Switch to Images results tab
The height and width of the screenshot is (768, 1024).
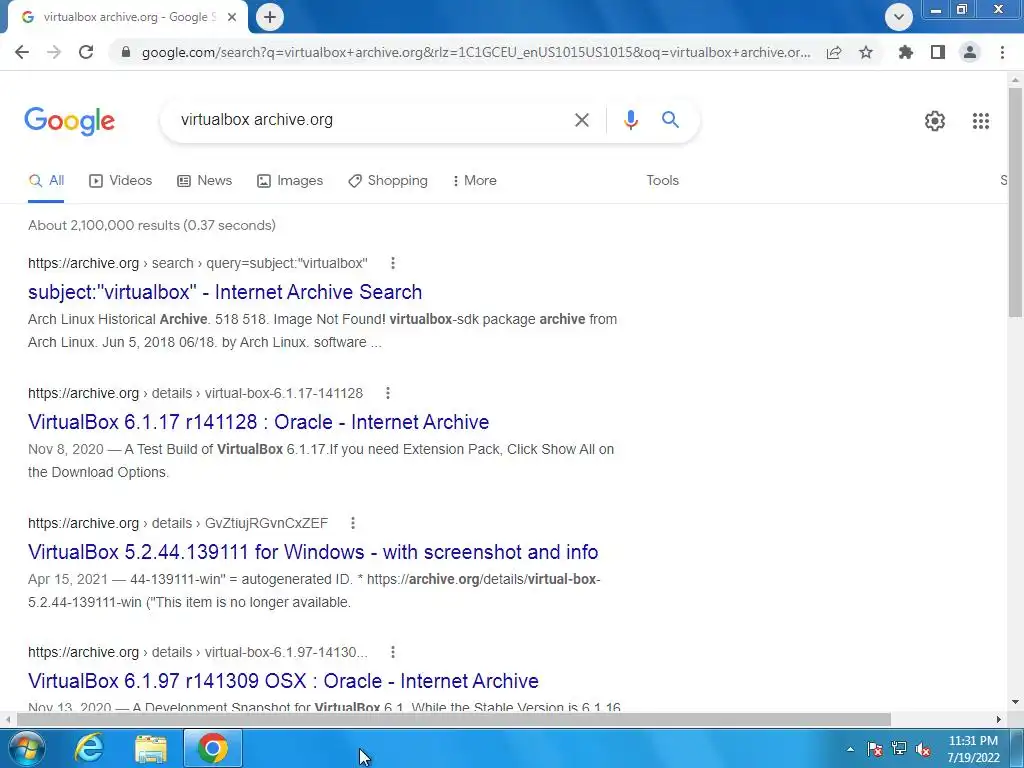pos(290,181)
